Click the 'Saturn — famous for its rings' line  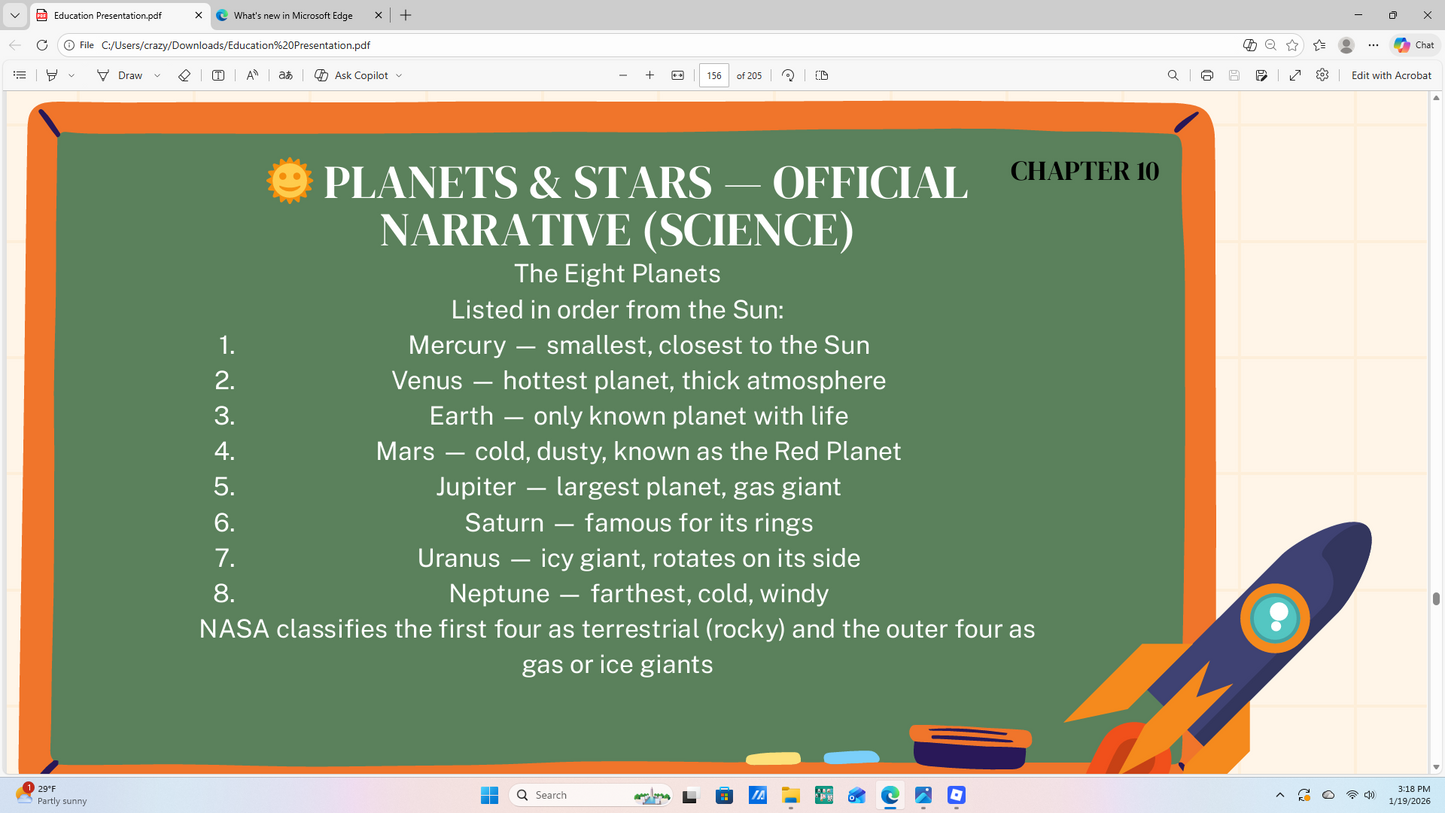[639, 522]
